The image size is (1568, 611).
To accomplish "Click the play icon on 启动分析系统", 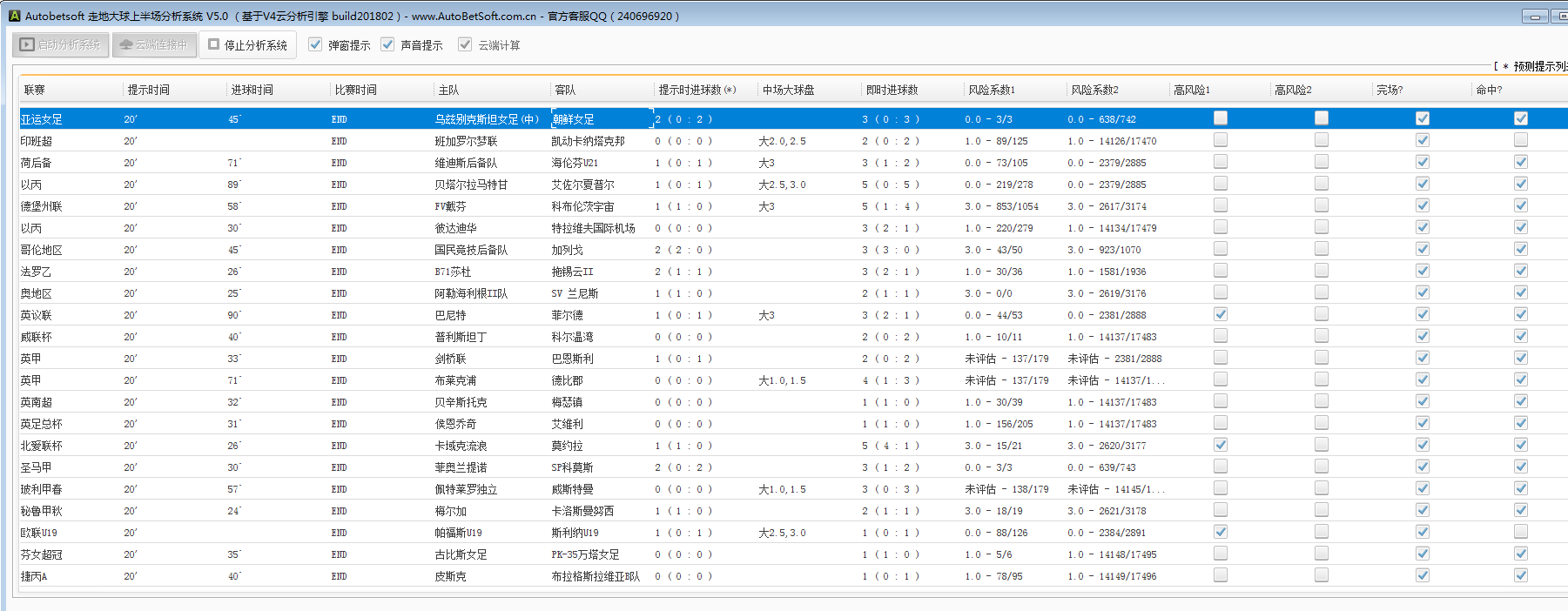I will 27,44.
